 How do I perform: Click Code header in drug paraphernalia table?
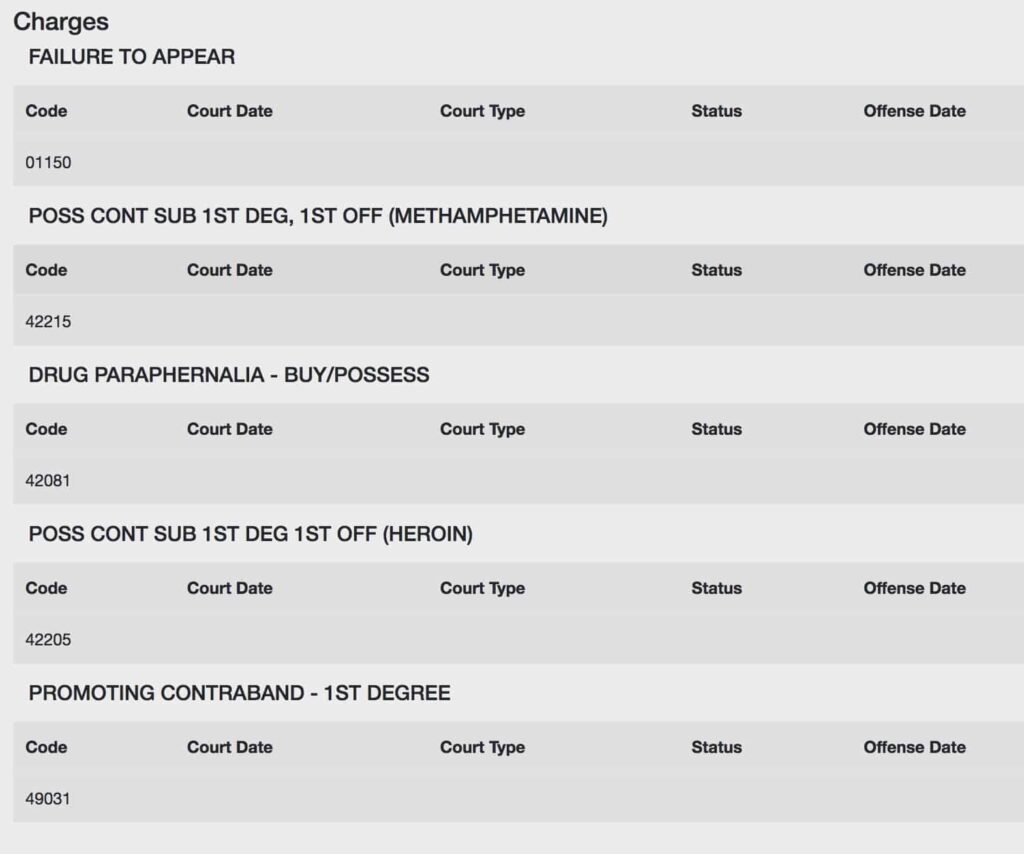(46, 429)
